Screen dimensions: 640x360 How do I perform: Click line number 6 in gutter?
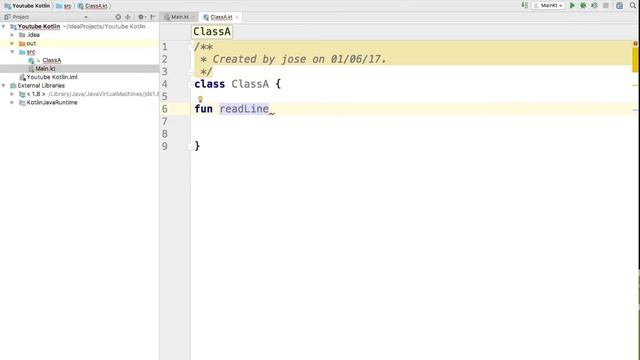pyautogui.click(x=164, y=109)
